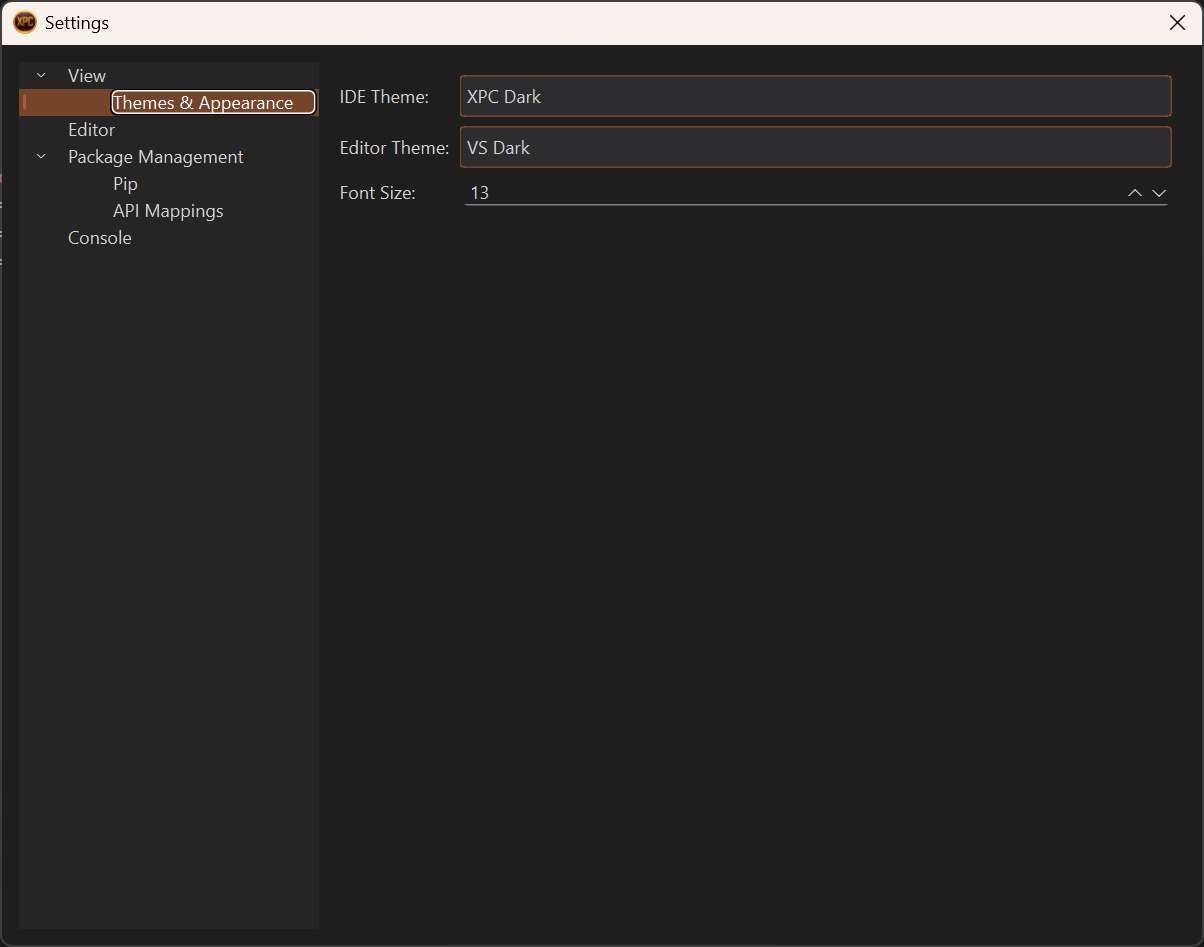The image size is (1204, 947).
Task: Increase font size with the up arrow
Action: click(1135, 193)
